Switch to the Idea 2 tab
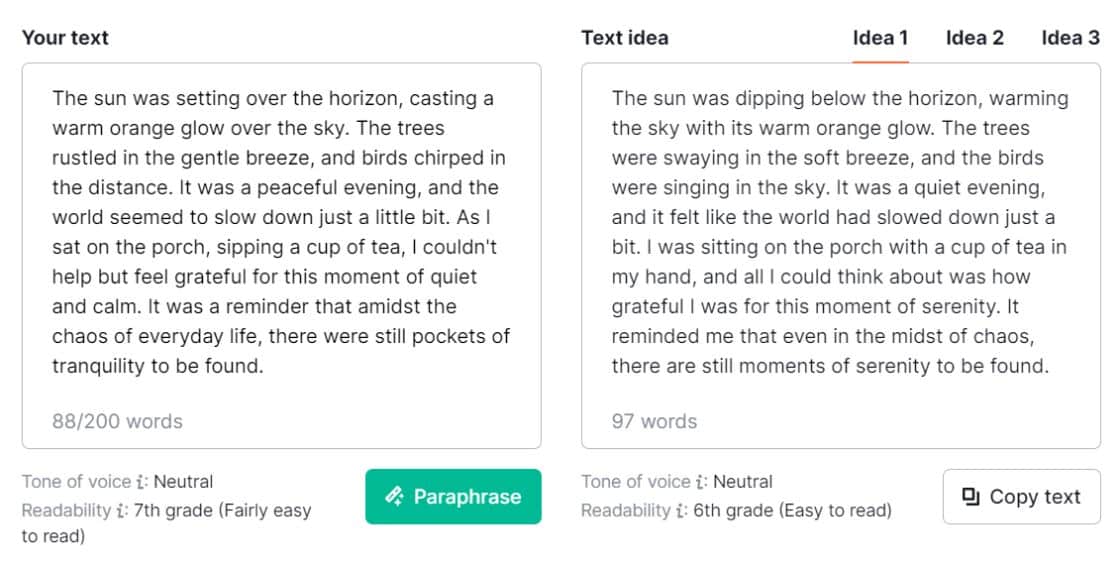The width and height of the screenshot is (1113, 561). point(974,38)
